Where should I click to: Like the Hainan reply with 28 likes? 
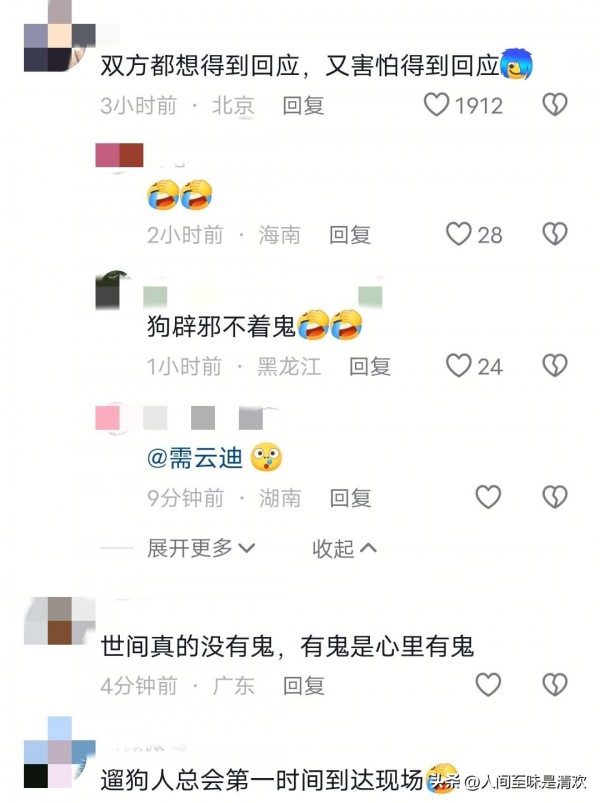tap(458, 234)
